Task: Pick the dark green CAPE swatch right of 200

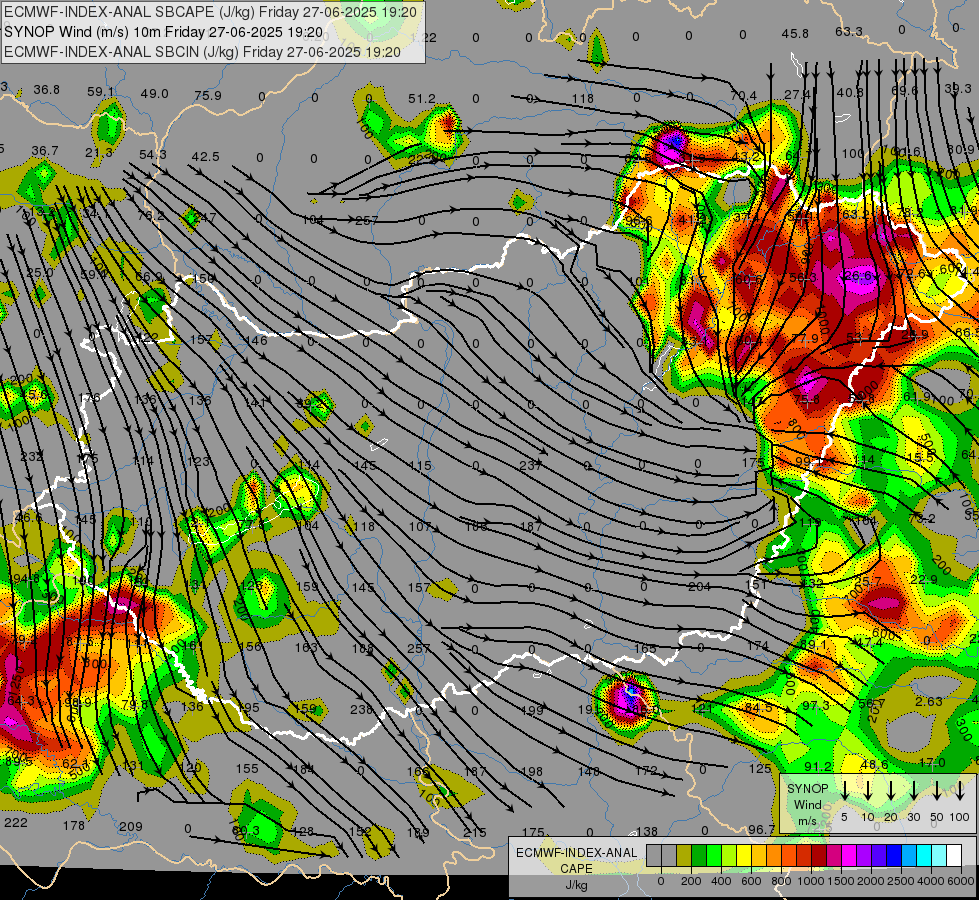Action: coord(699,855)
